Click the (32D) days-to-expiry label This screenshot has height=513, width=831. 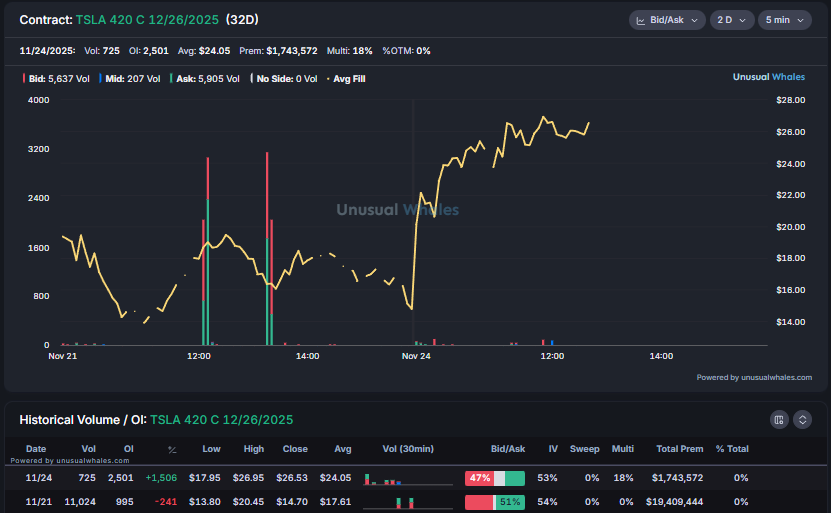(242, 20)
